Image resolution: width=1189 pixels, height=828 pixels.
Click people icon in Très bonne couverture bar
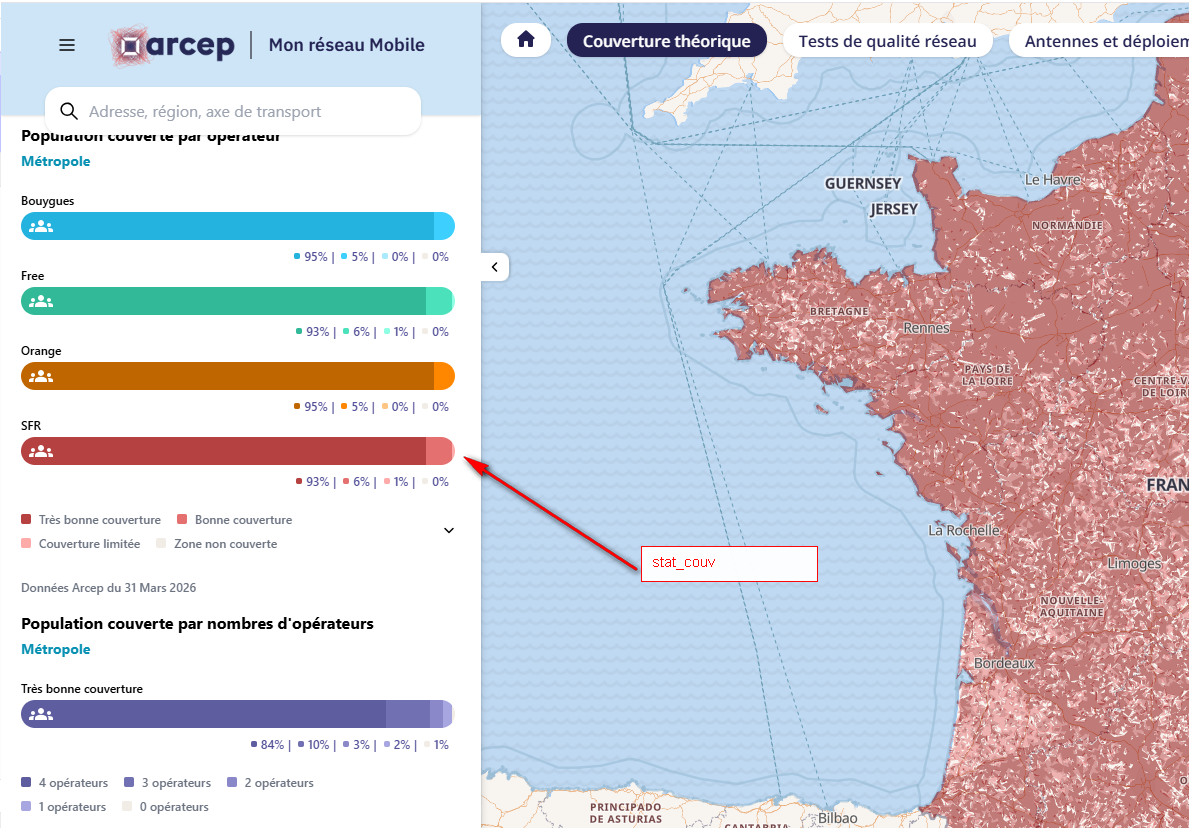click(x=41, y=714)
